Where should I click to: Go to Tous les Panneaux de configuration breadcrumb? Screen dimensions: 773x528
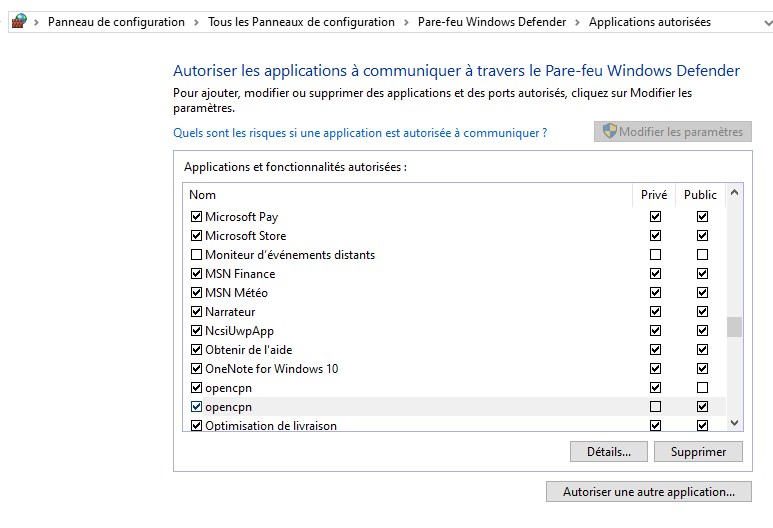(301, 22)
